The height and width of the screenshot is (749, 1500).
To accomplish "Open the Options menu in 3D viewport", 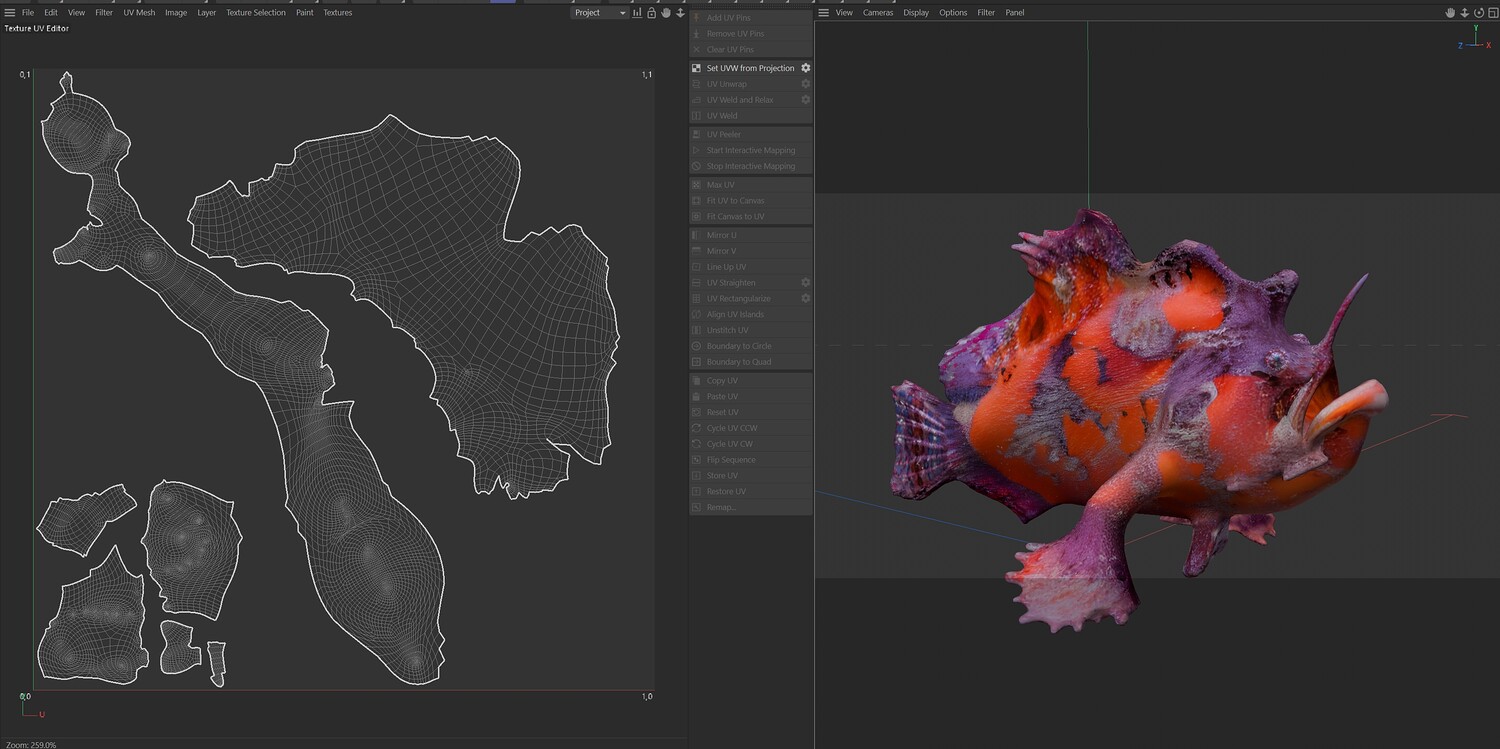I will click(x=953, y=13).
